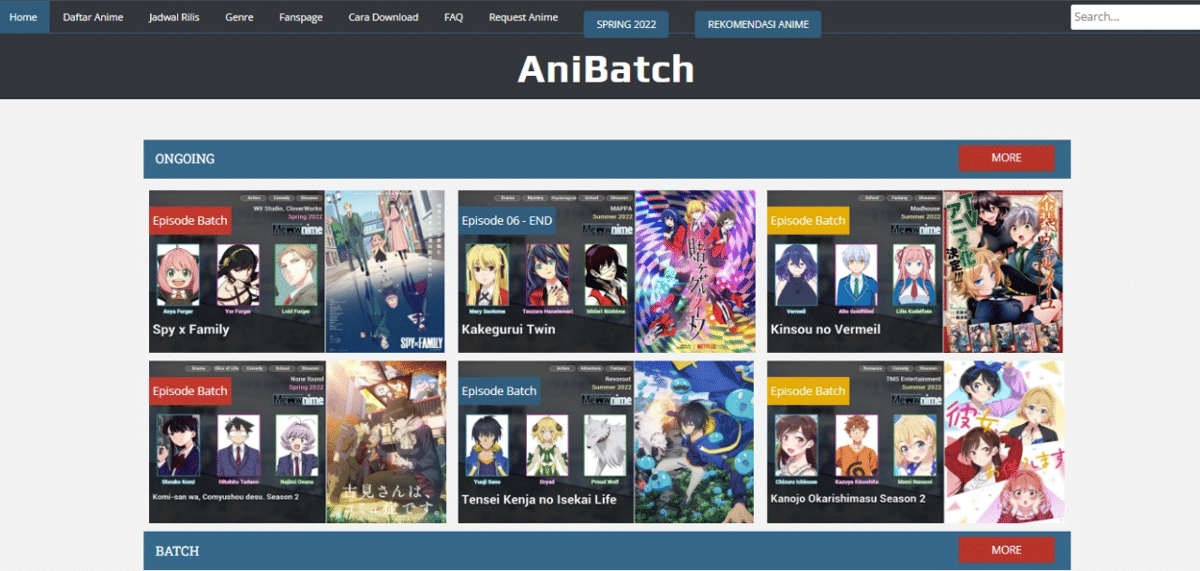This screenshot has height=571, width=1200.
Task: Open Cara Download instructions
Action: pyautogui.click(x=383, y=17)
